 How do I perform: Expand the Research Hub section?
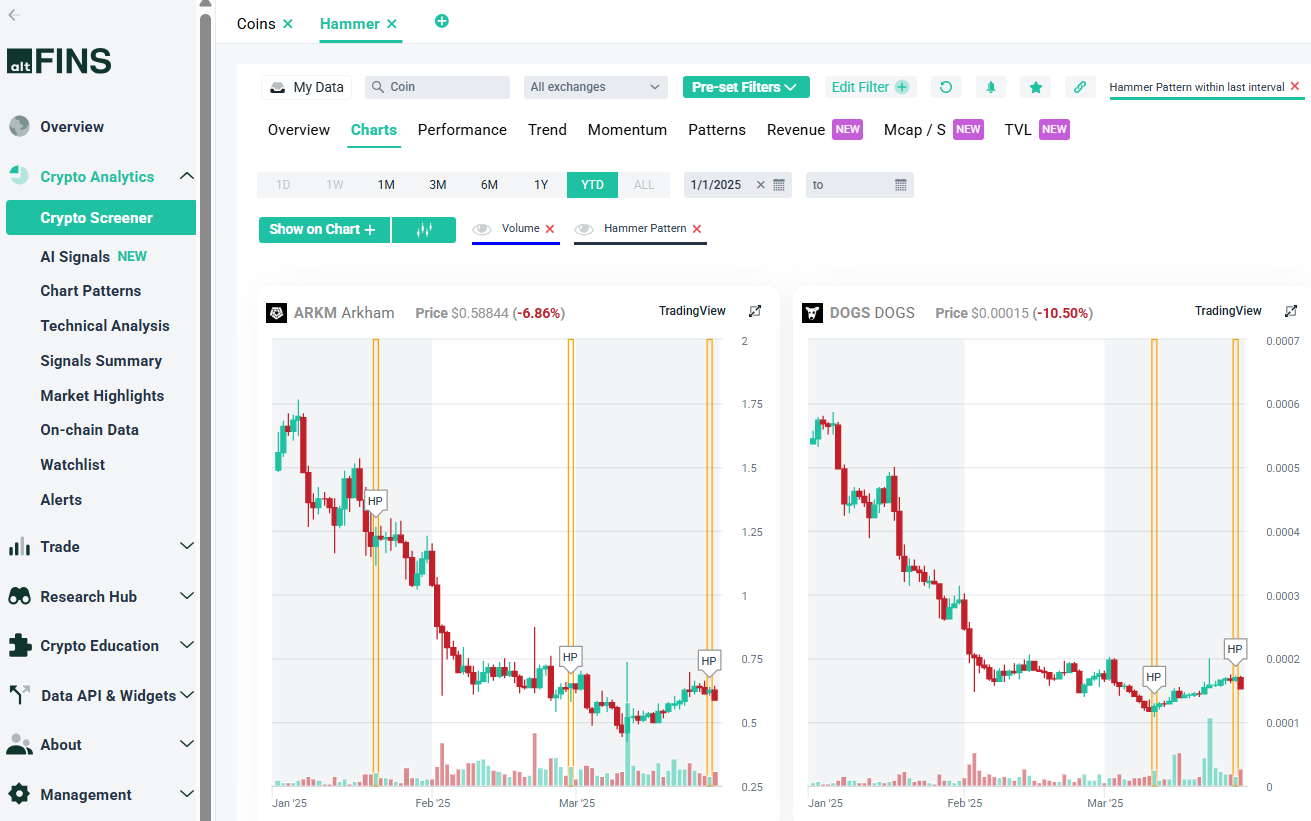pos(186,596)
